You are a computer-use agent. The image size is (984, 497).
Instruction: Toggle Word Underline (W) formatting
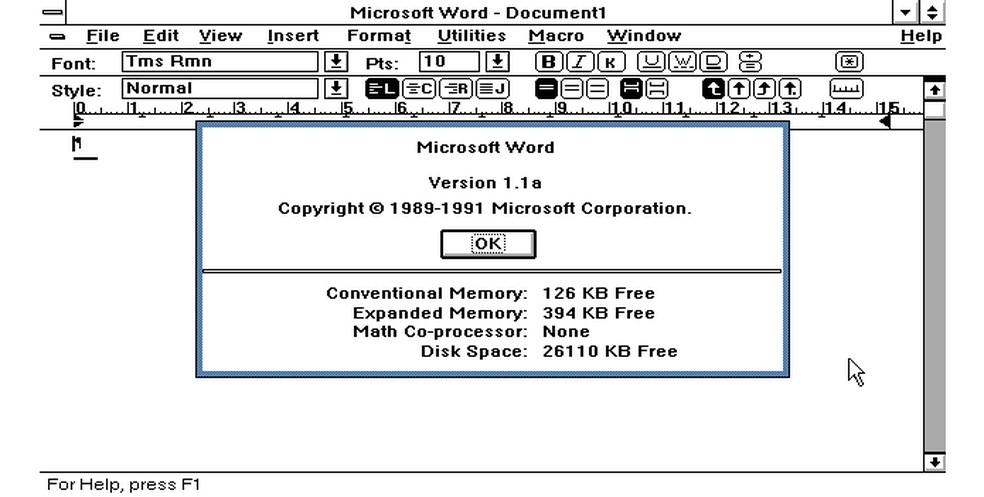683,61
